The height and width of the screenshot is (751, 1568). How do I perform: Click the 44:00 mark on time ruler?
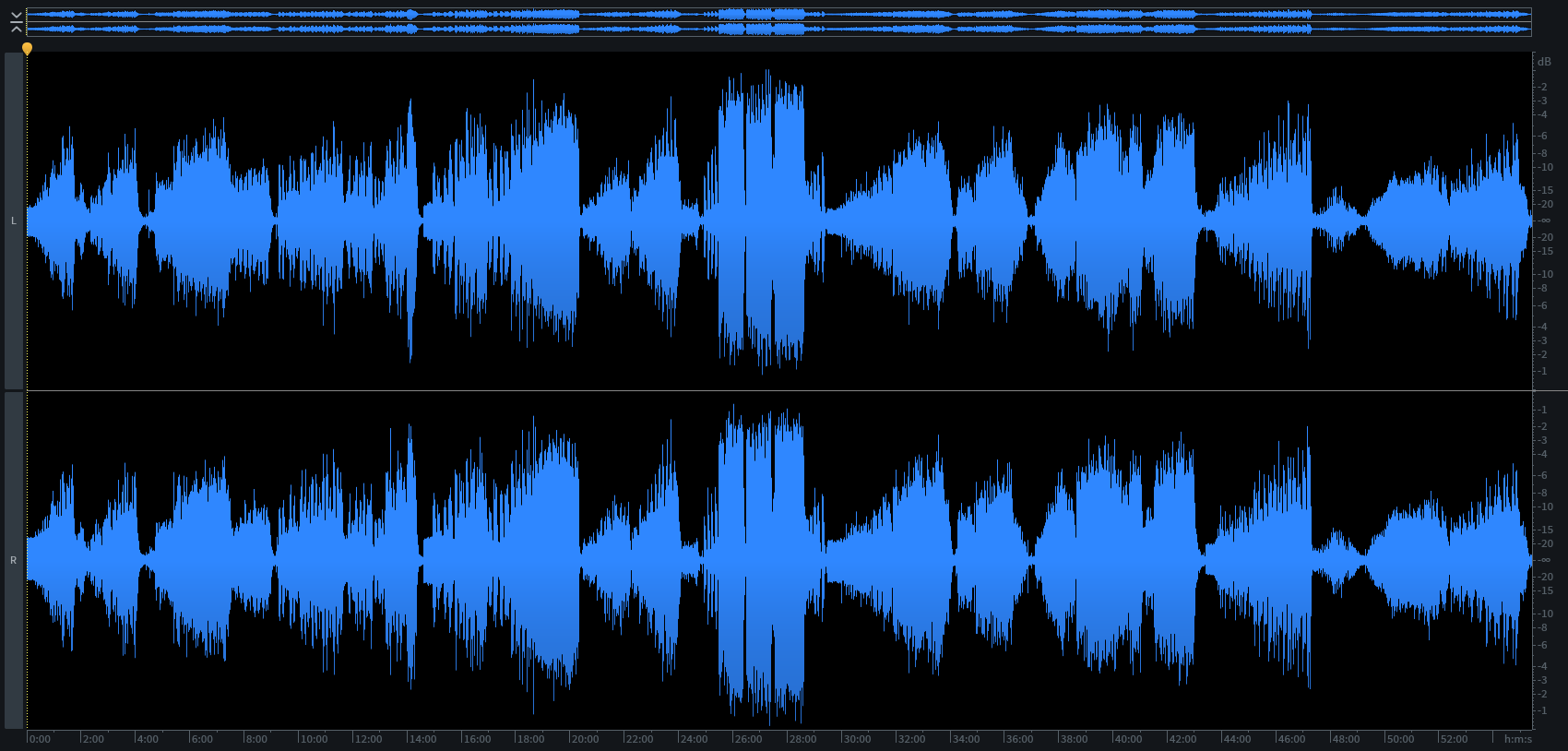(x=1237, y=739)
